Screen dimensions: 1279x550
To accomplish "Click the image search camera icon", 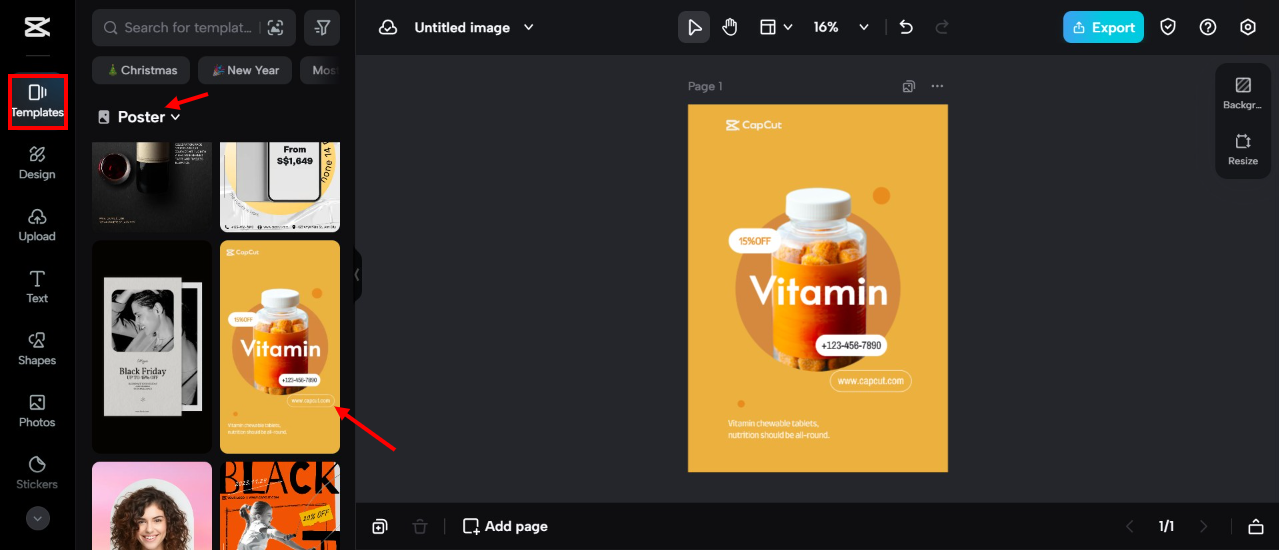I will (275, 28).
